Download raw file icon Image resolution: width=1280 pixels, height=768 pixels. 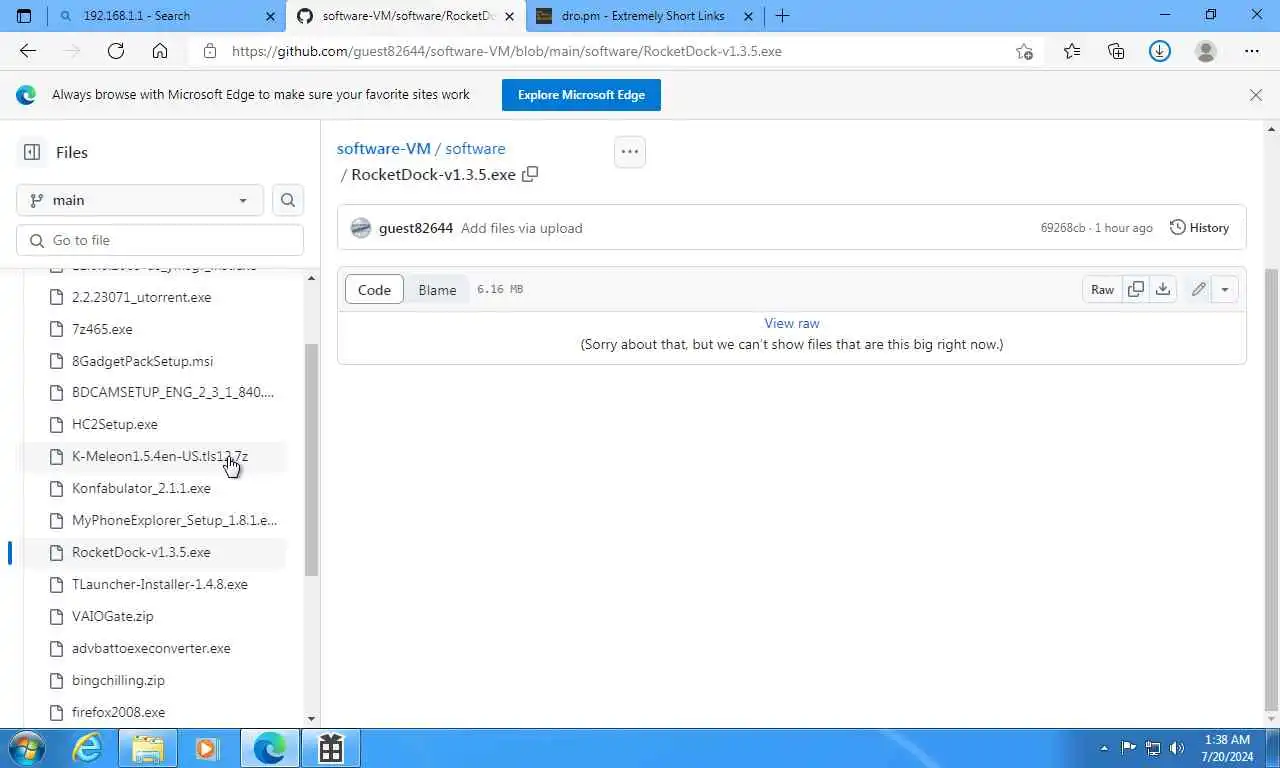pos(1163,289)
